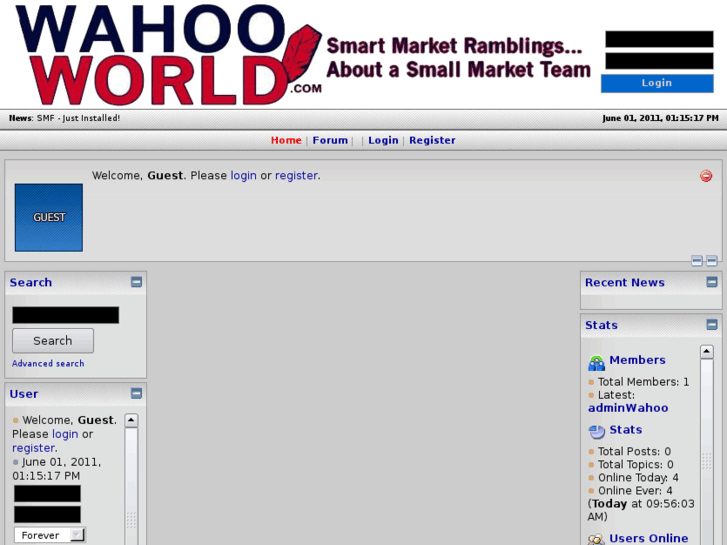Open Login from the navigation menu
This screenshot has height=545, width=727.
[383, 140]
